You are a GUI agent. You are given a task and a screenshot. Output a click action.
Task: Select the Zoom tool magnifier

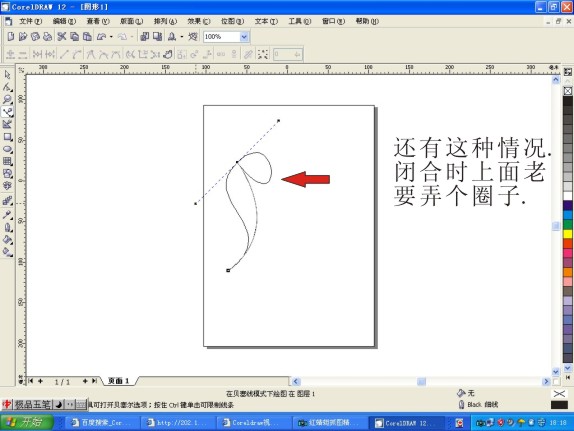pyautogui.click(x=7, y=99)
